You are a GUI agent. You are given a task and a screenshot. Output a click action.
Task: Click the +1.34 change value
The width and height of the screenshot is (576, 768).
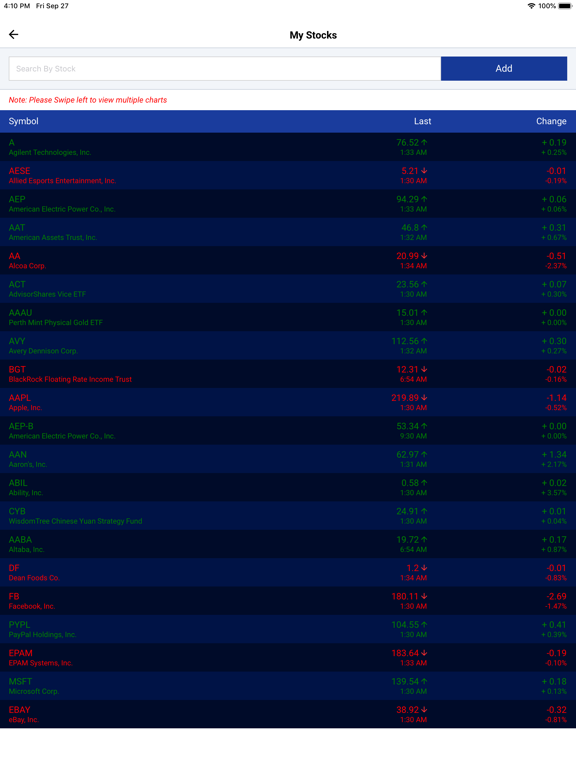(x=554, y=455)
